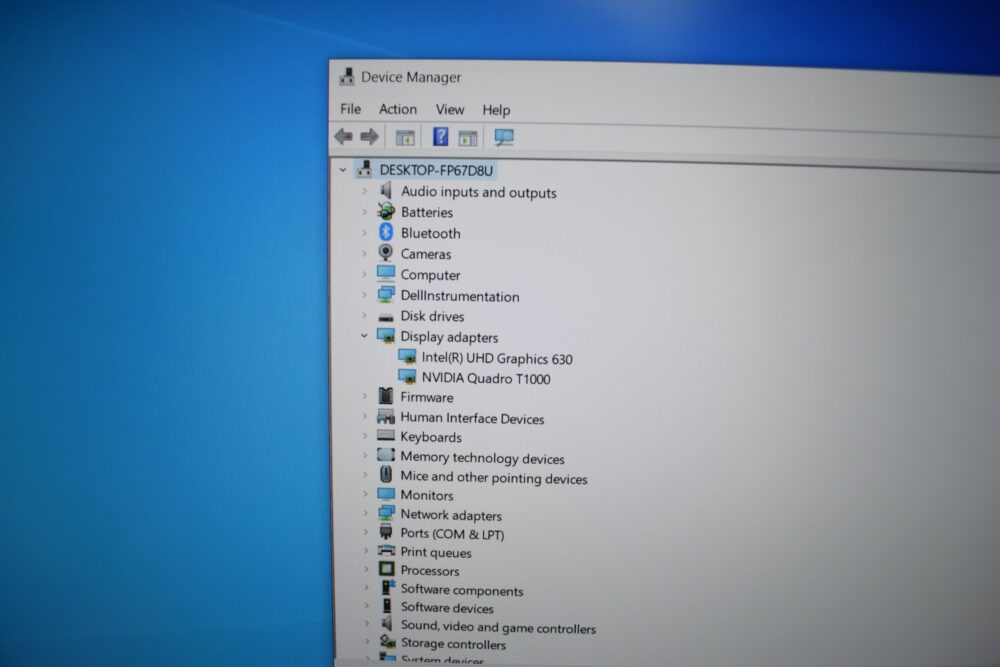This screenshot has height=667, width=1000.
Task: Select the Ports (COM & LPT) label
Action: 452,534
